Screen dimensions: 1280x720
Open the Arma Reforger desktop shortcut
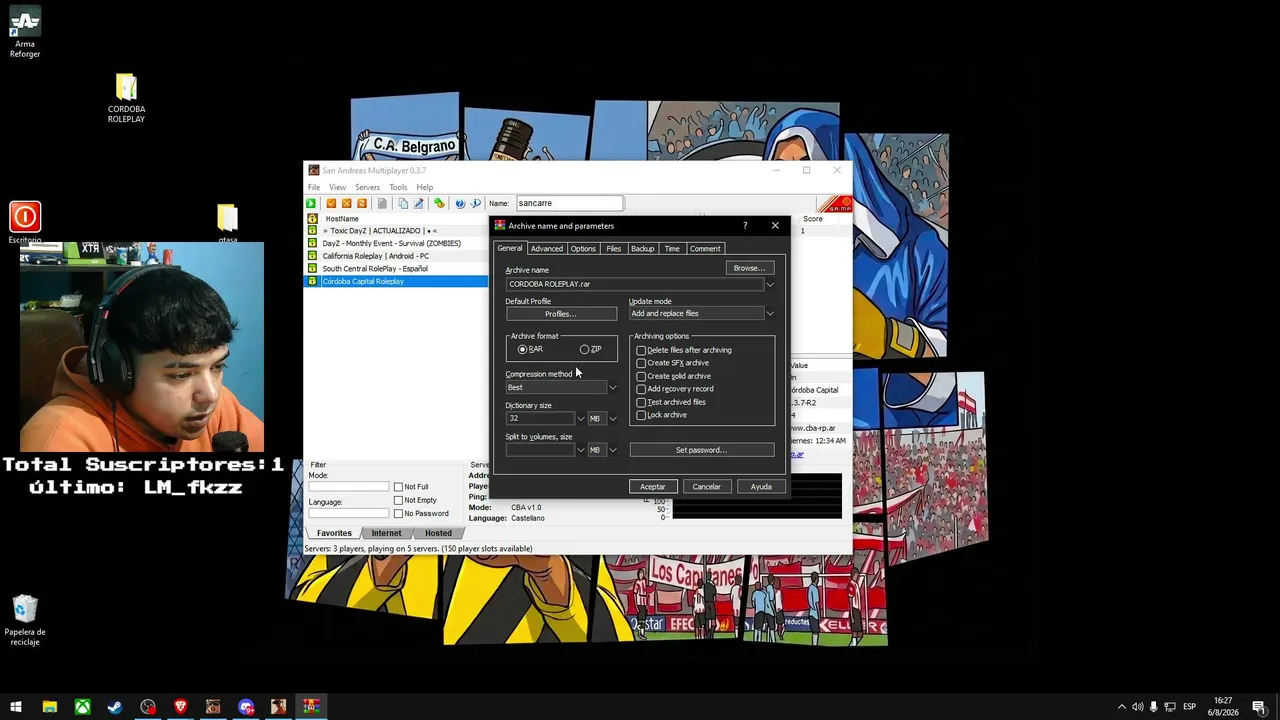point(25,32)
